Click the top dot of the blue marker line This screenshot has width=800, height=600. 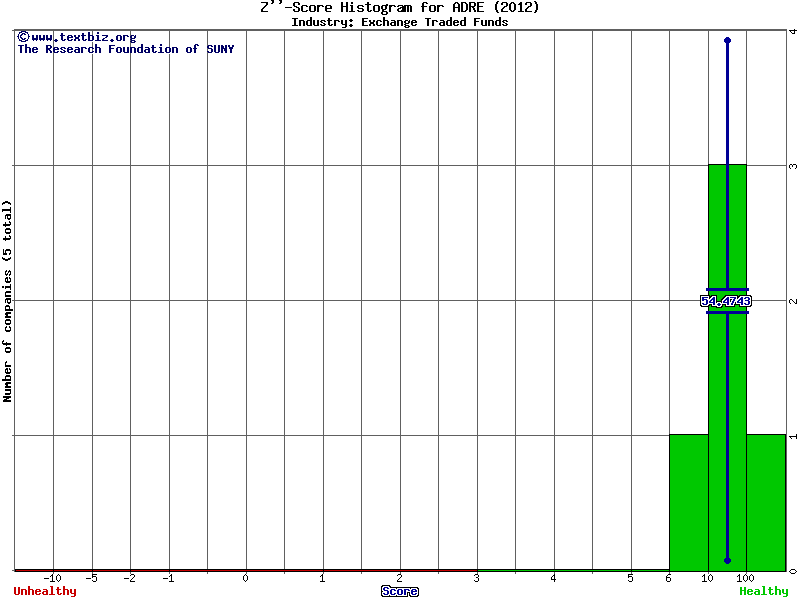[728, 40]
